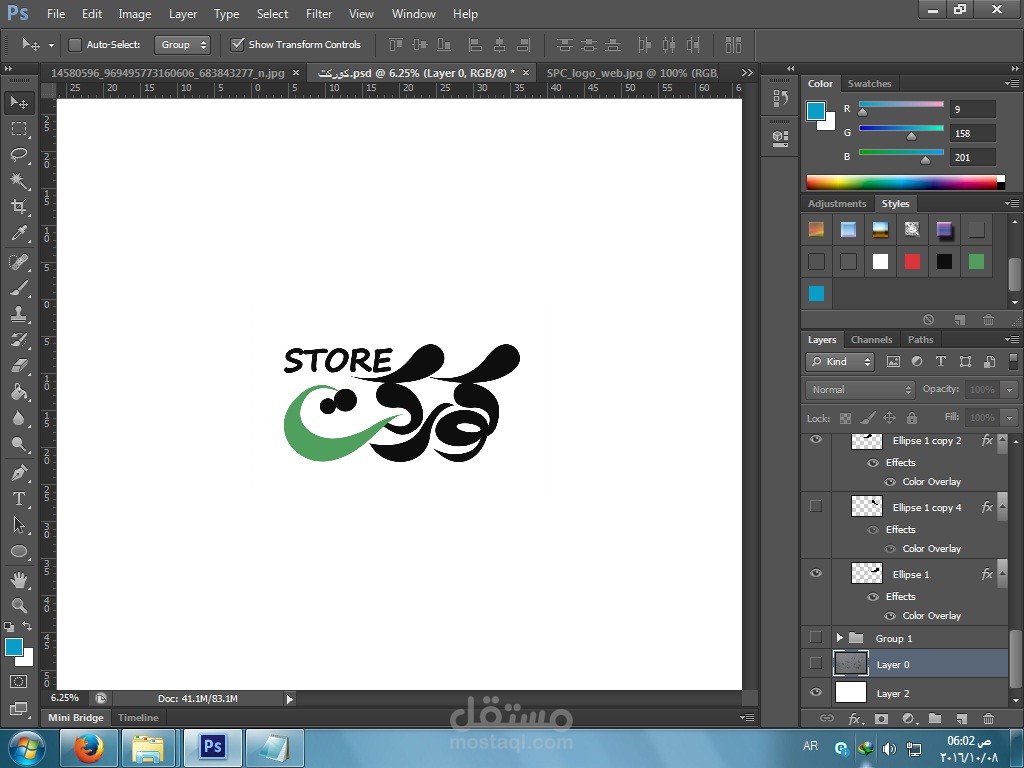Open the Filter menu
This screenshot has height=768, width=1024.
click(319, 14)
